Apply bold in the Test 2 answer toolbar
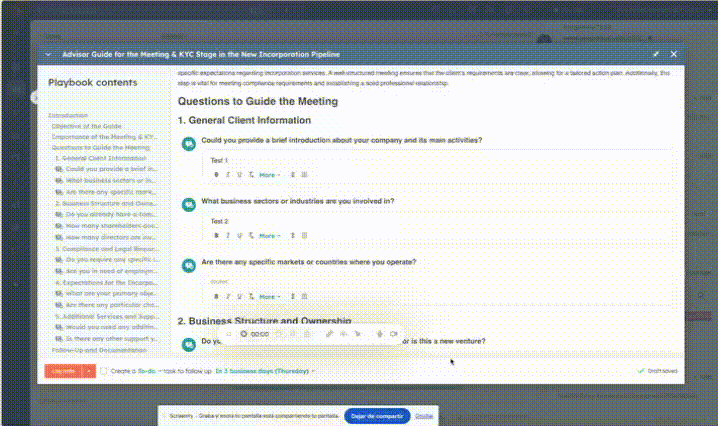This screenshot has height=426, width=718. 216,235
